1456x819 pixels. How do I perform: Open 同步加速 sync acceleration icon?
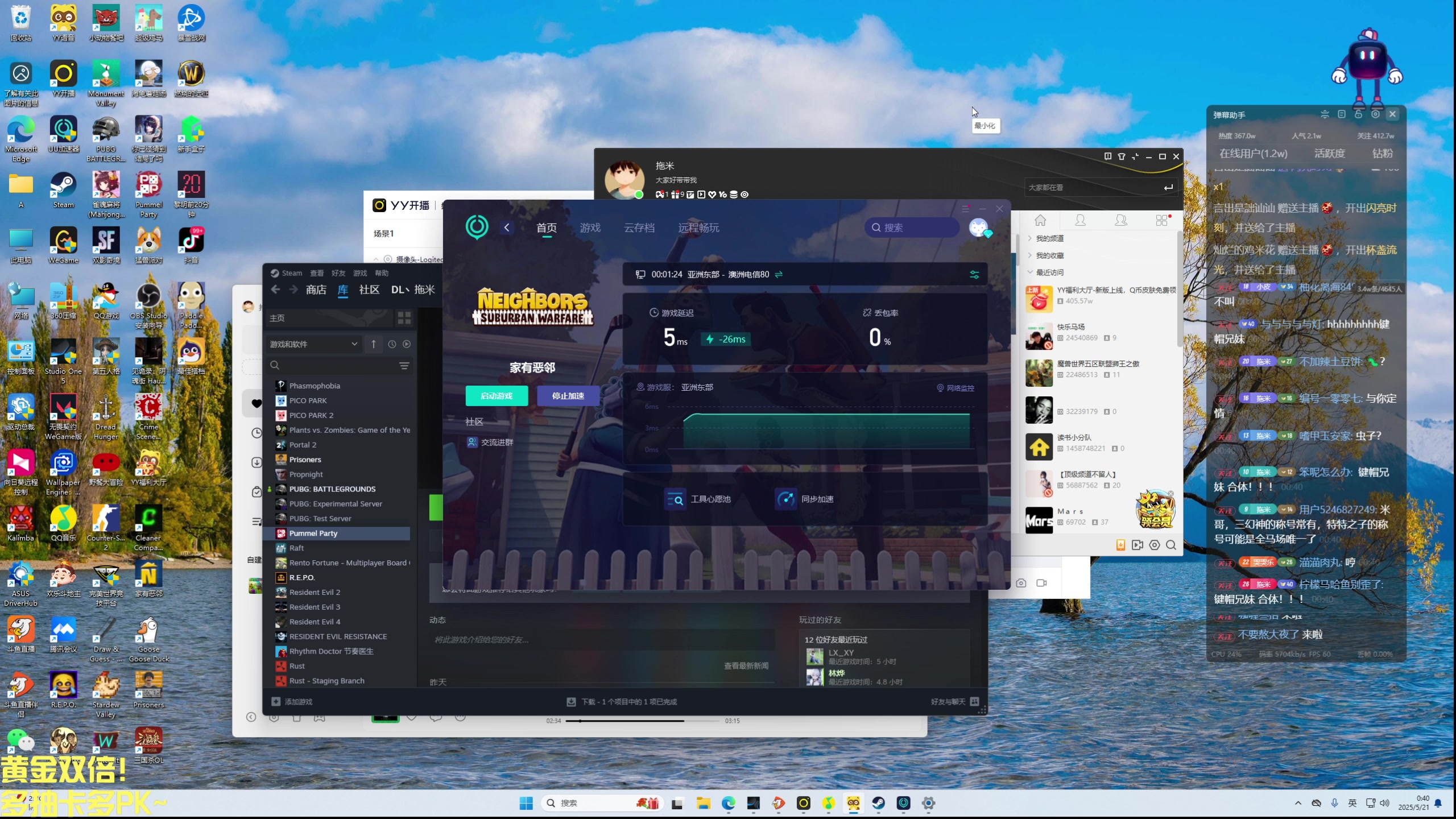click(786, 499)
